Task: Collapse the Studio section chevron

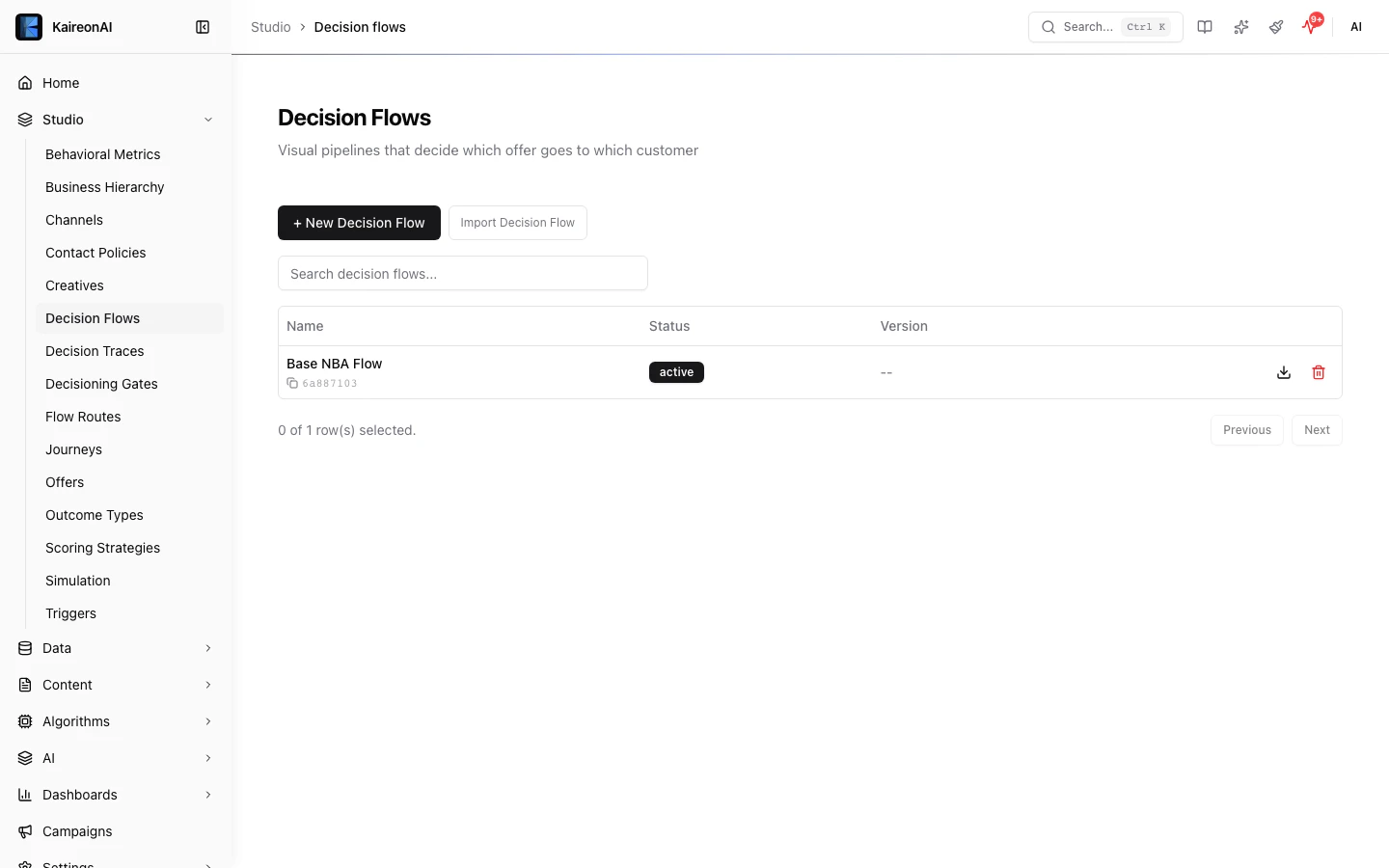Action: pyautogui.click(x=208, y=120)
